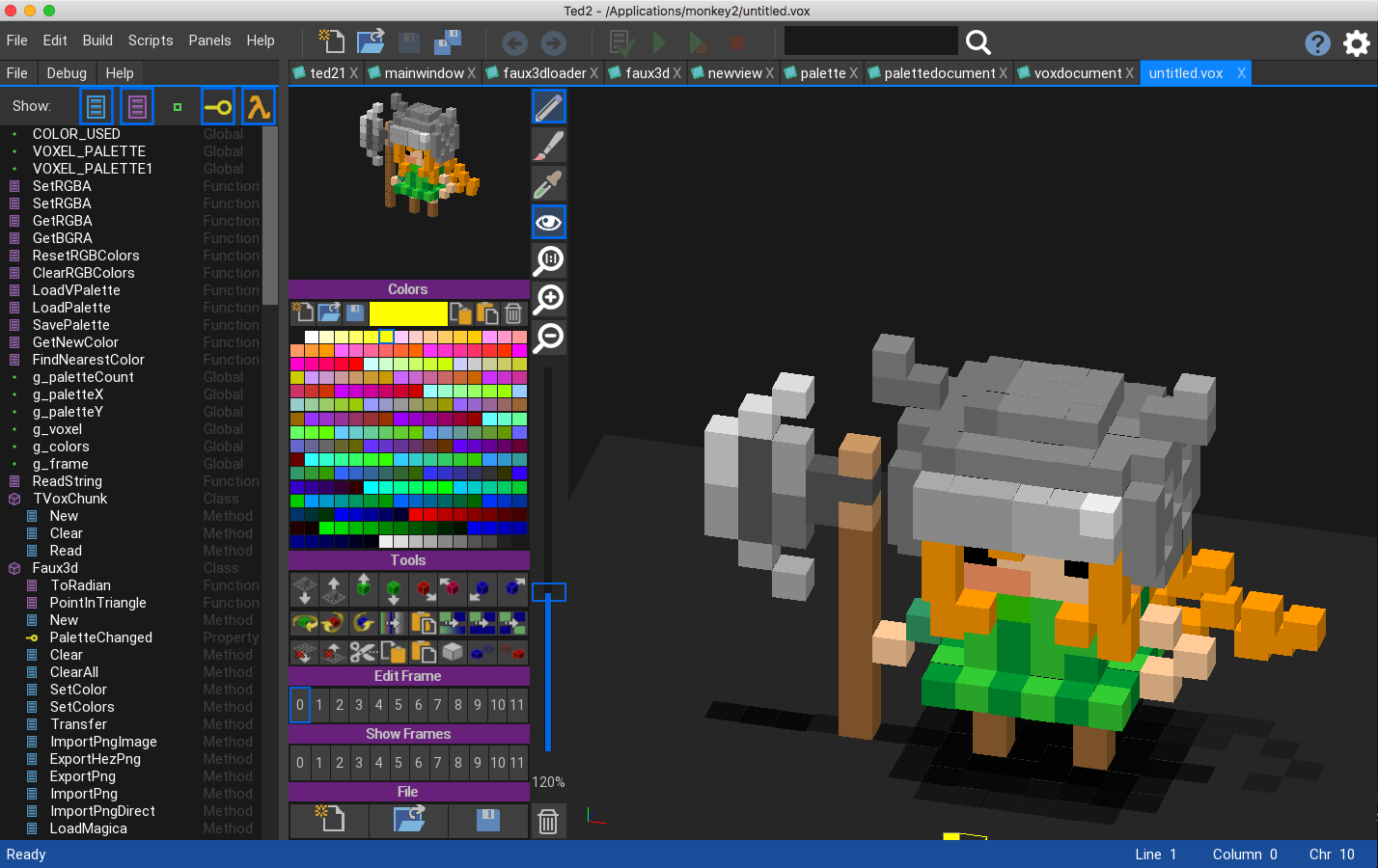Collapse the TVoxChunk class node

14,500
